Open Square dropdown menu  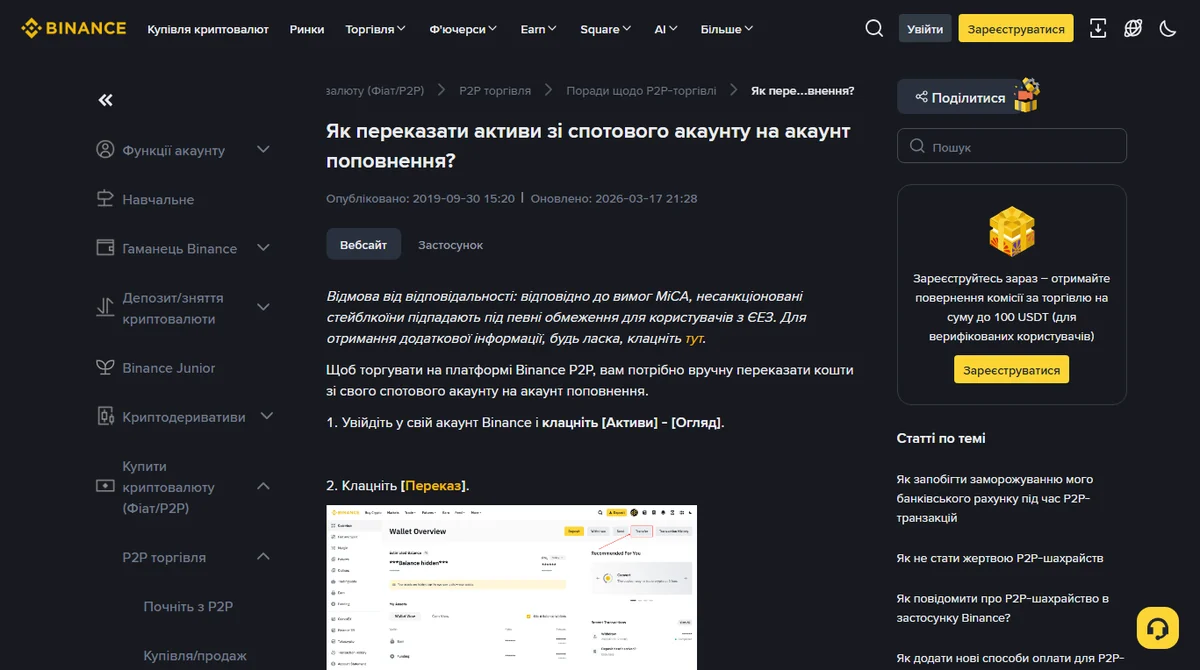click(x=606, y=29)
